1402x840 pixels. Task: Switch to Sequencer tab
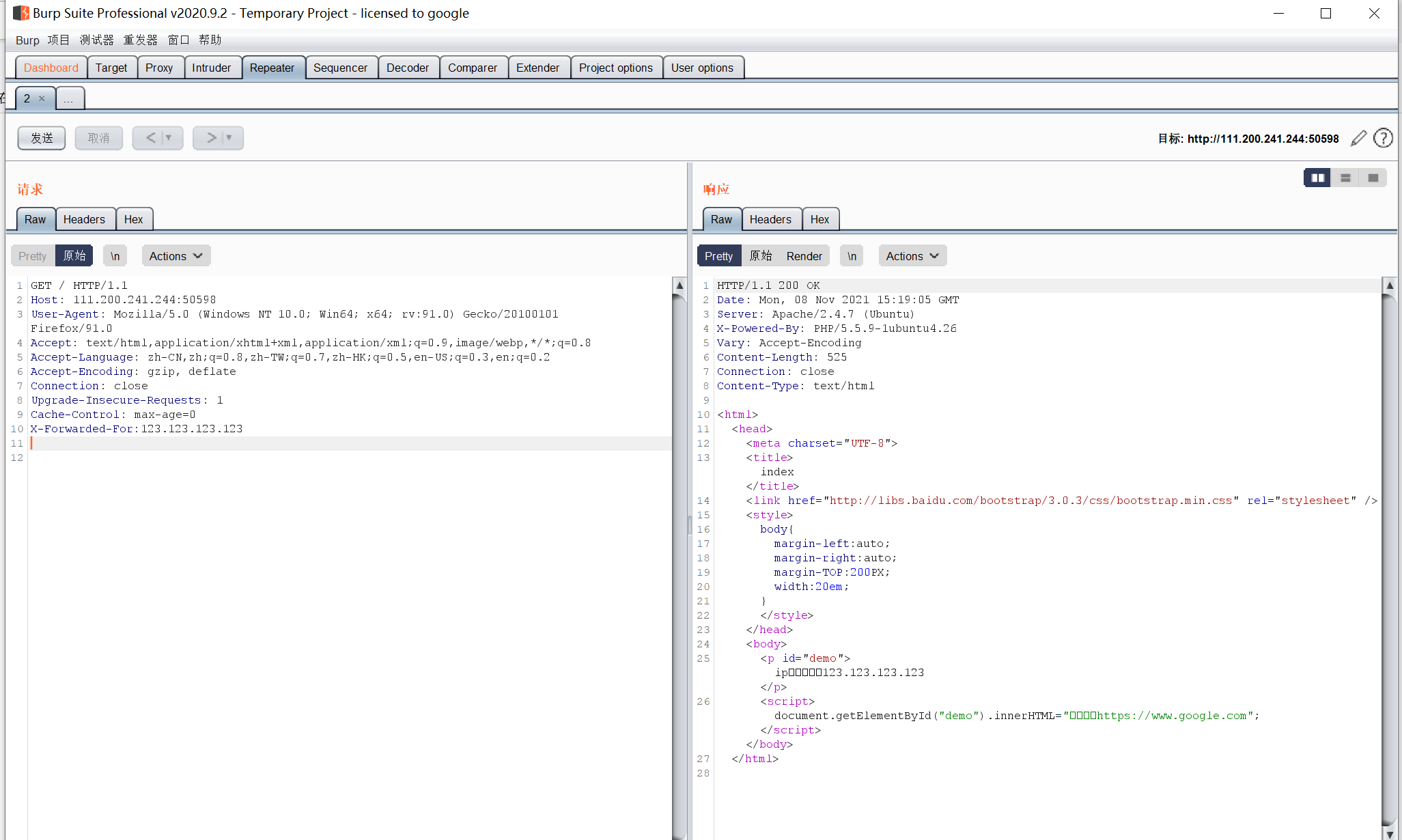[341, 68]
